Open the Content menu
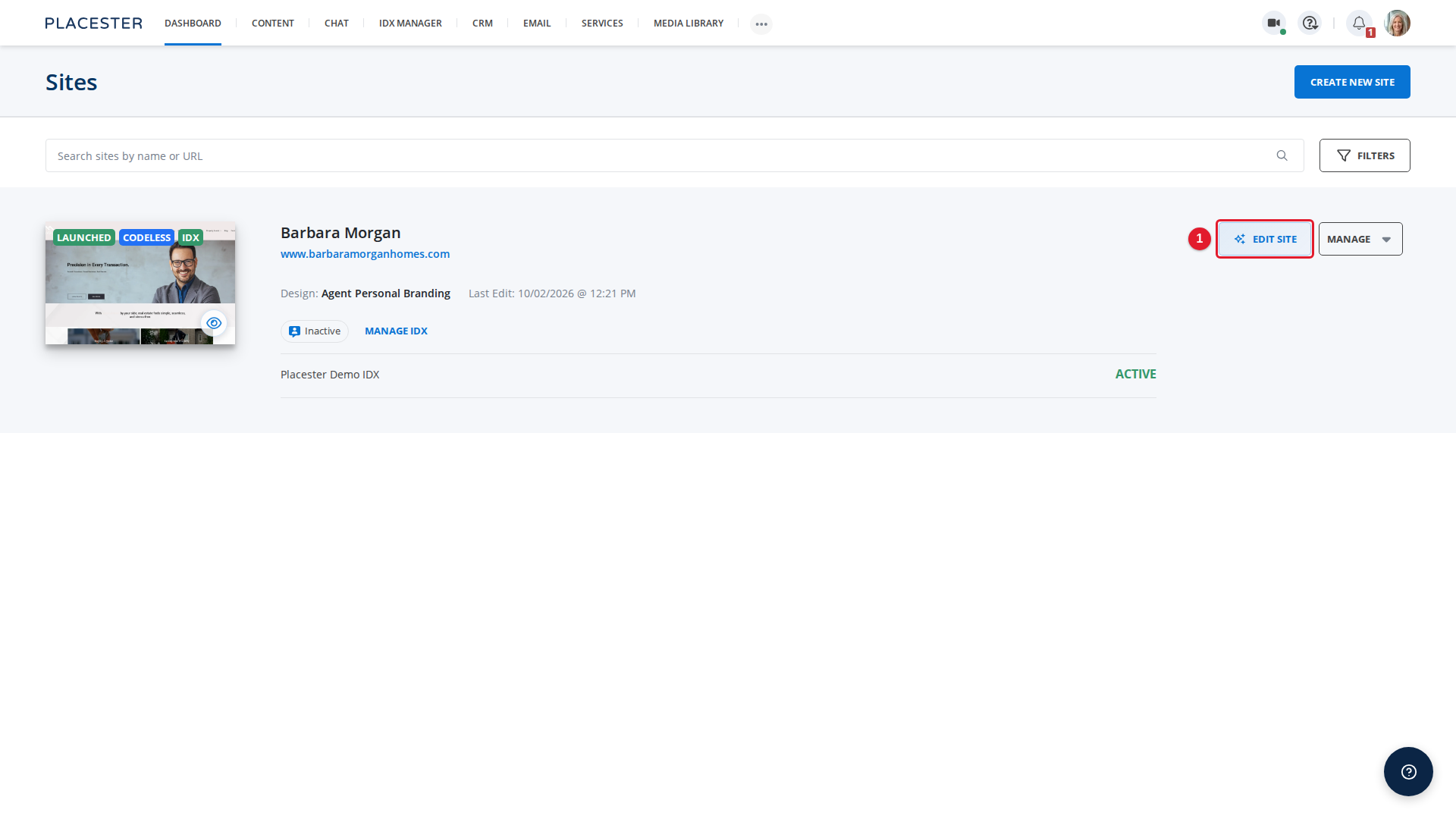The width and height of the screenshot is (1456, 819). pyautogui.click(x=273, y=24)
